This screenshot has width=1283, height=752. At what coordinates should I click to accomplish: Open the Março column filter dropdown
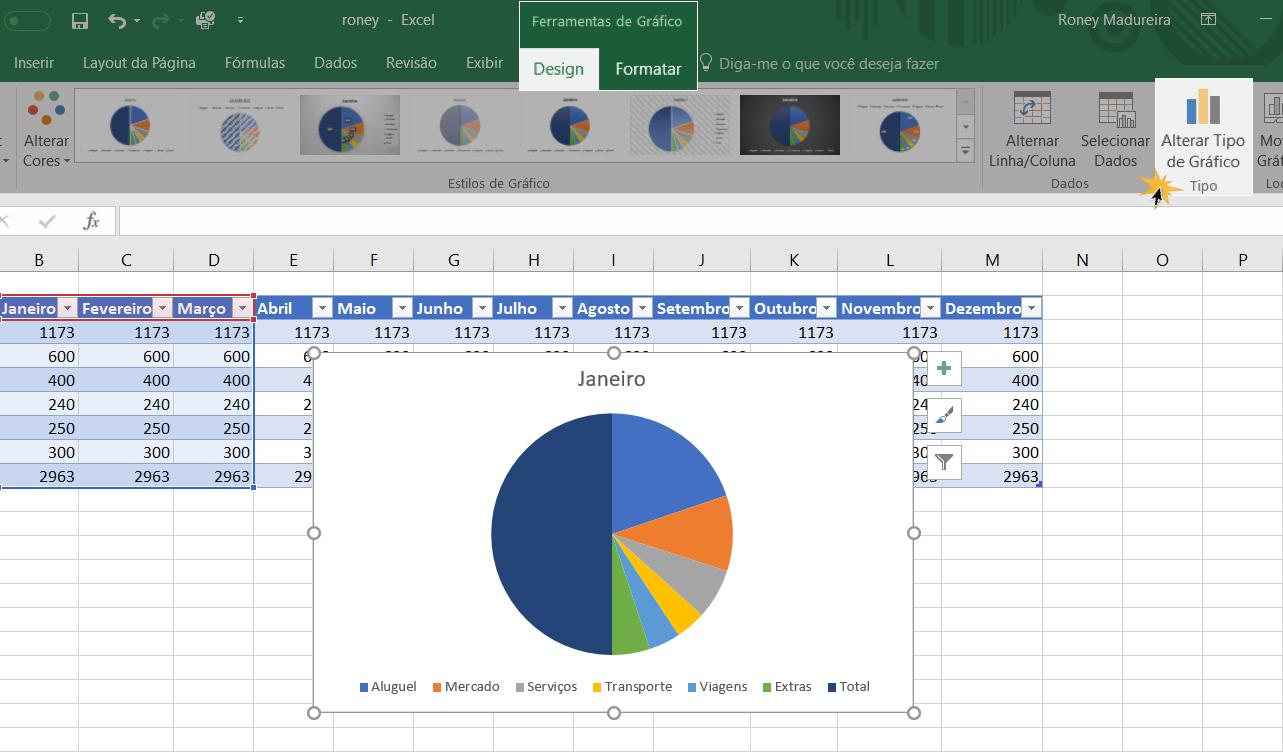coord(242,308)
